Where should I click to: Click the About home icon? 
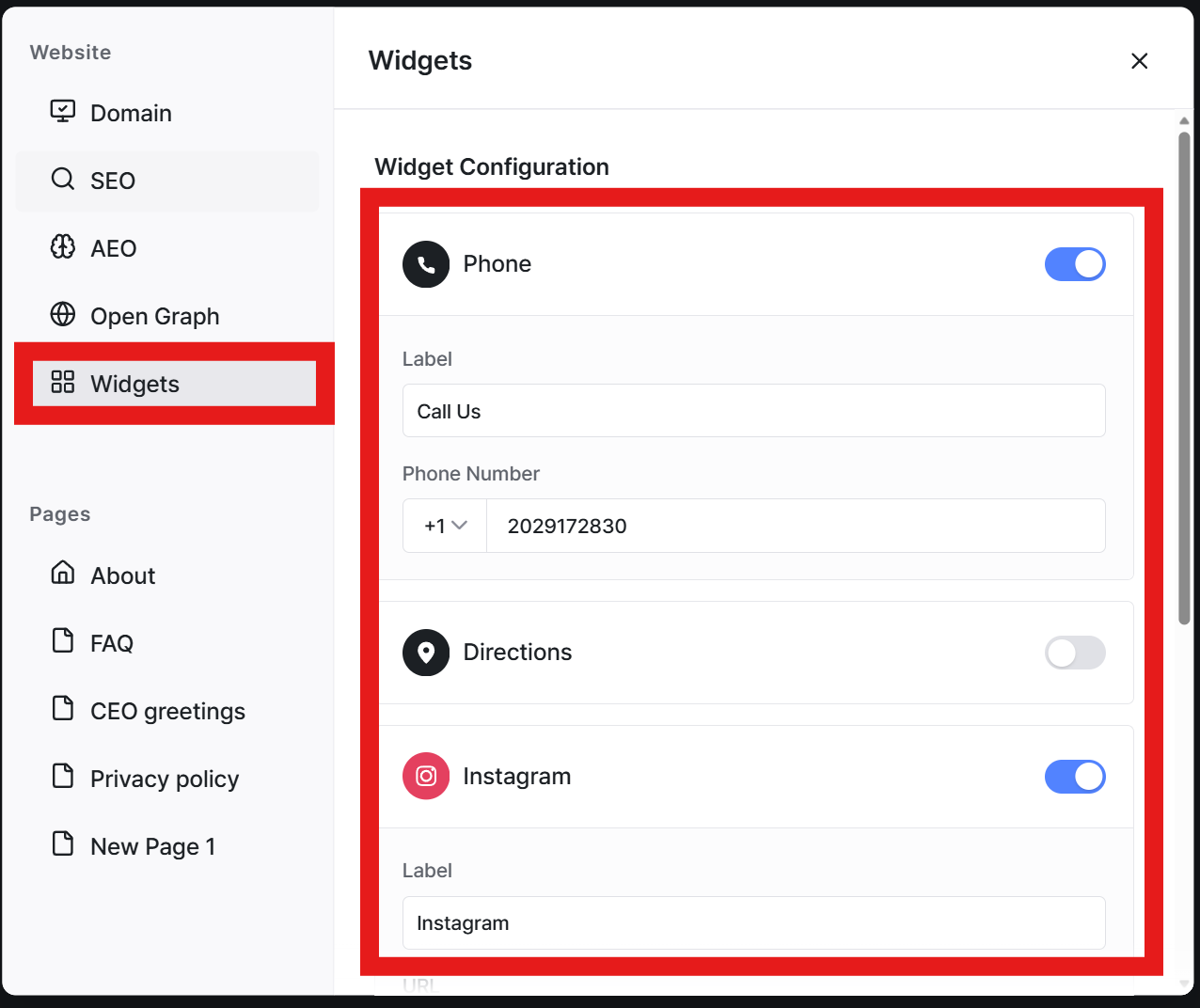click(x=63, y=573)
